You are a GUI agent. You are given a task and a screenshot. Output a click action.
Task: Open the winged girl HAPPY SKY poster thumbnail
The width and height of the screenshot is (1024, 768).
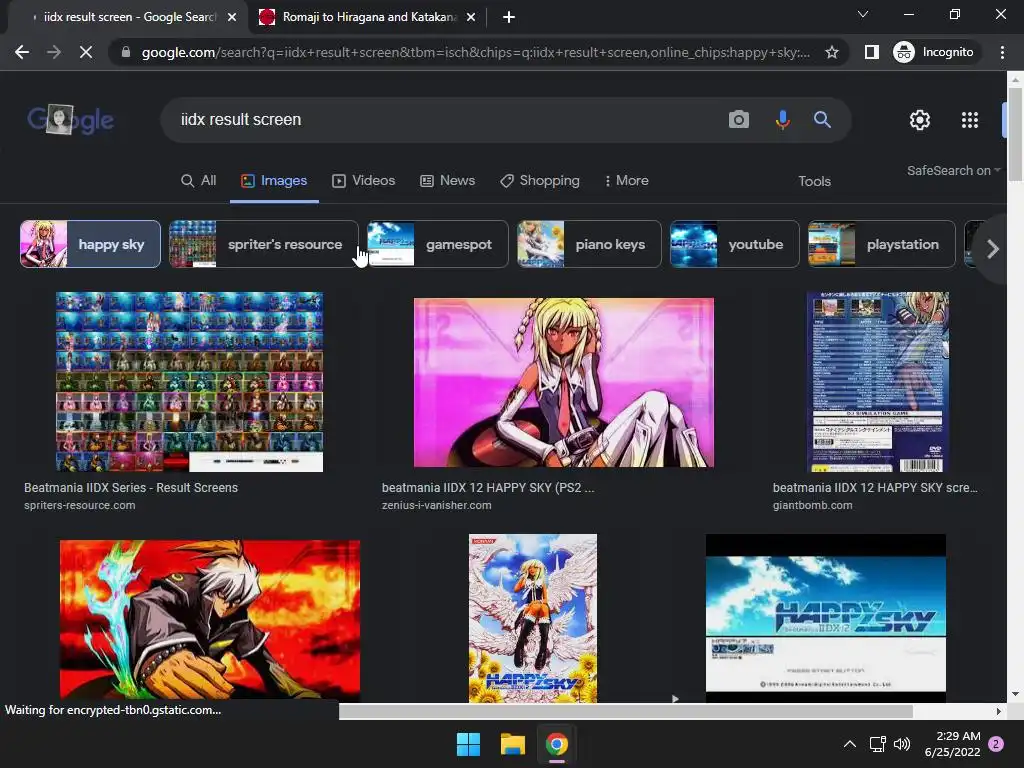[x=533, y=618]
